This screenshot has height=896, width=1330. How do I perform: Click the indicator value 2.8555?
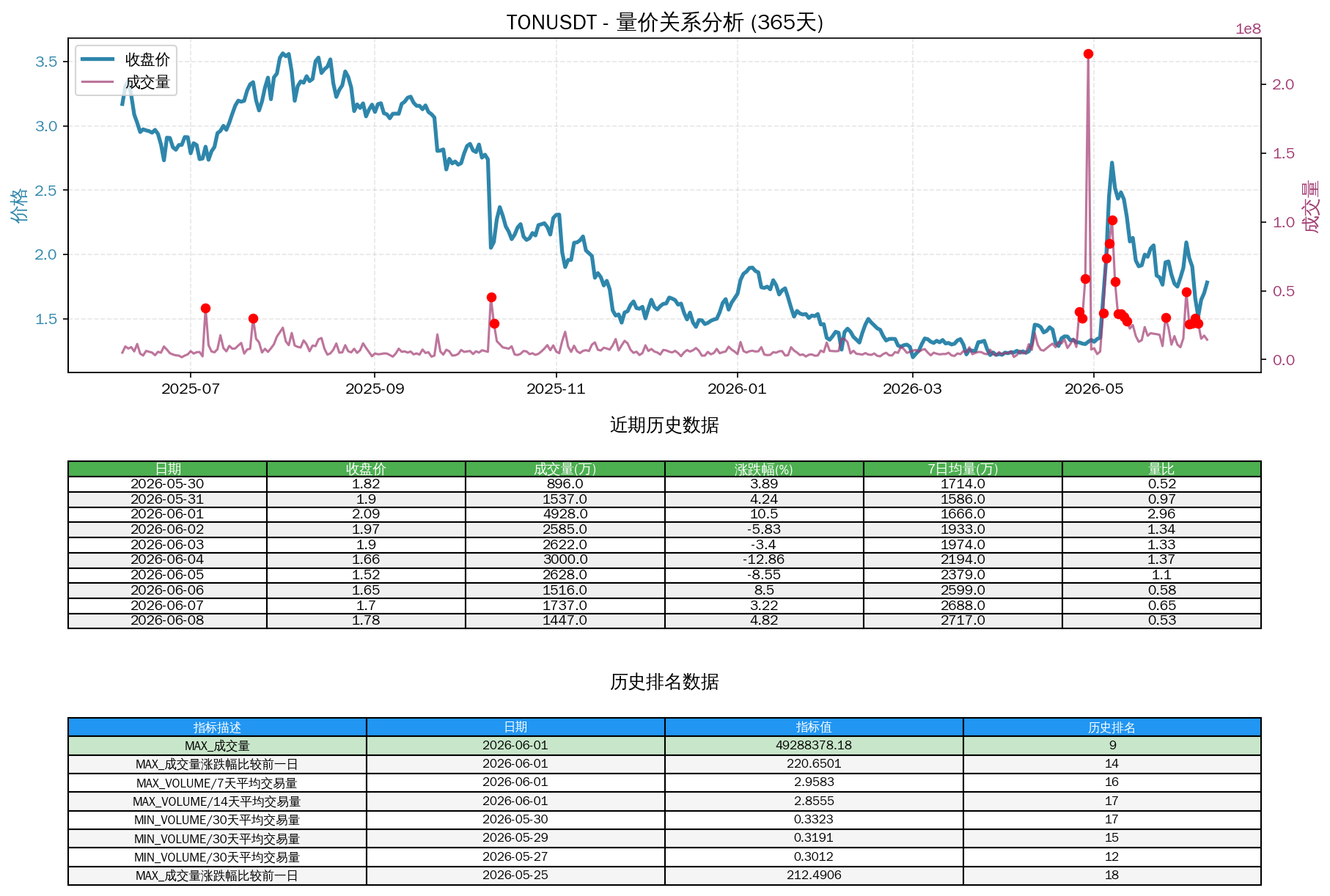point(814,801)
